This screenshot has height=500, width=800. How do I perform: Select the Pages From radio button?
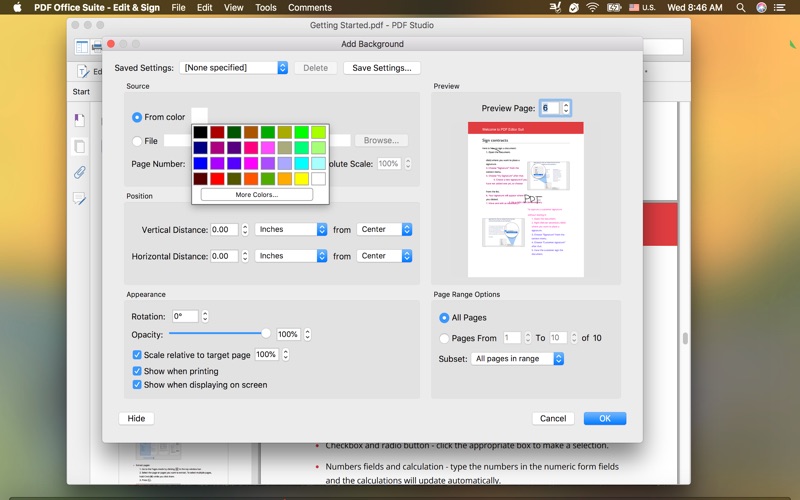[444, 338]
